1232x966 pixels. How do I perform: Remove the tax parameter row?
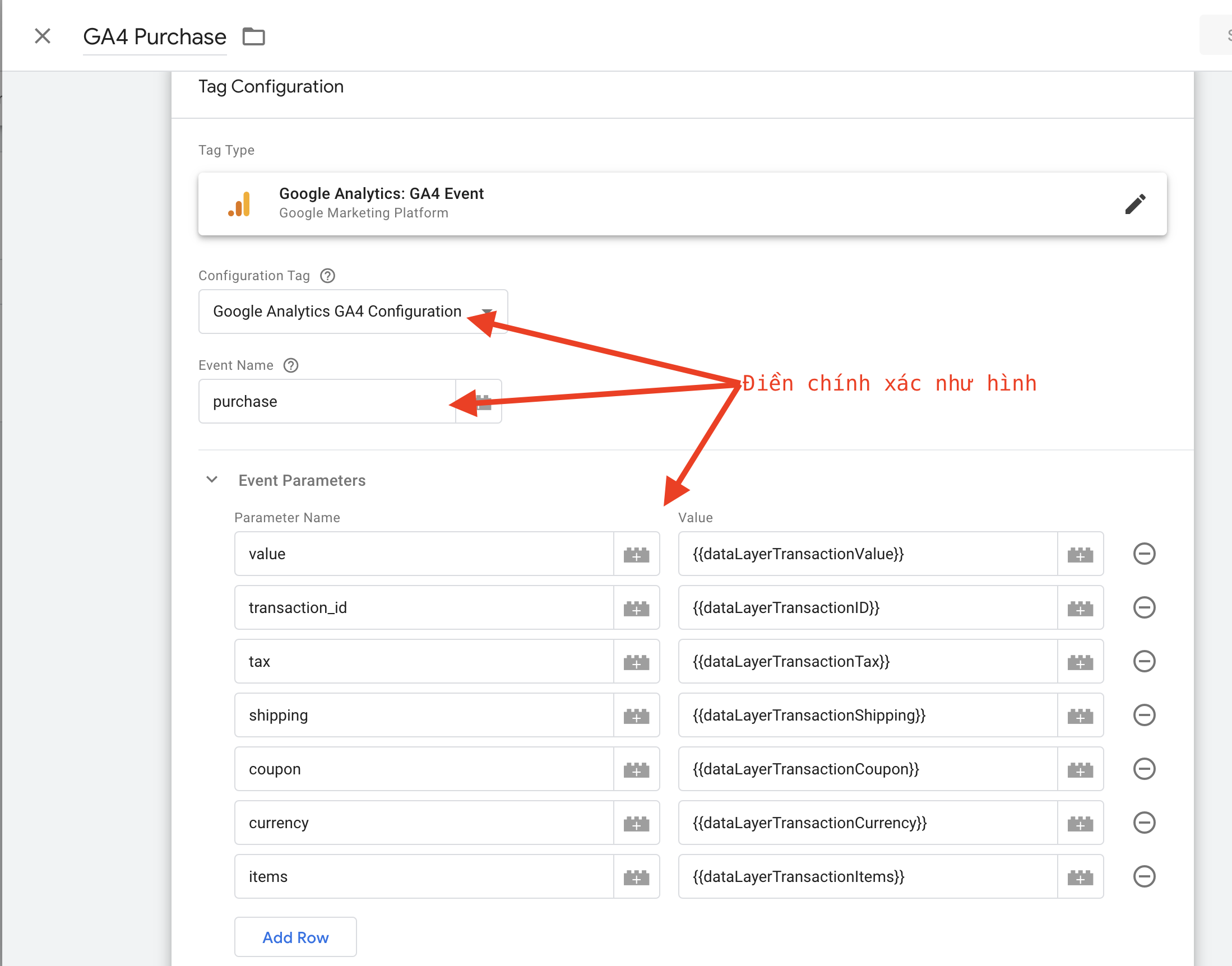(1144, 662)
